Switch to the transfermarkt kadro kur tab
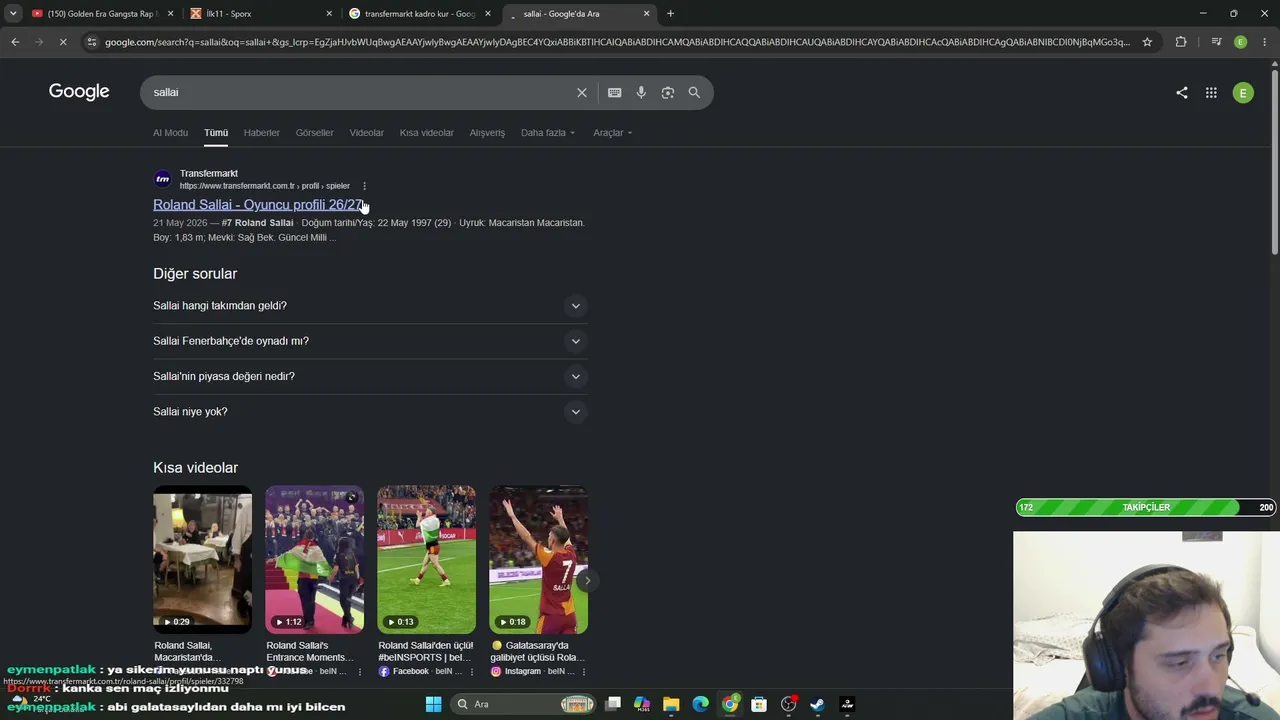The height and width of the screenshot is (720, 1280). (x=421, y=14)
